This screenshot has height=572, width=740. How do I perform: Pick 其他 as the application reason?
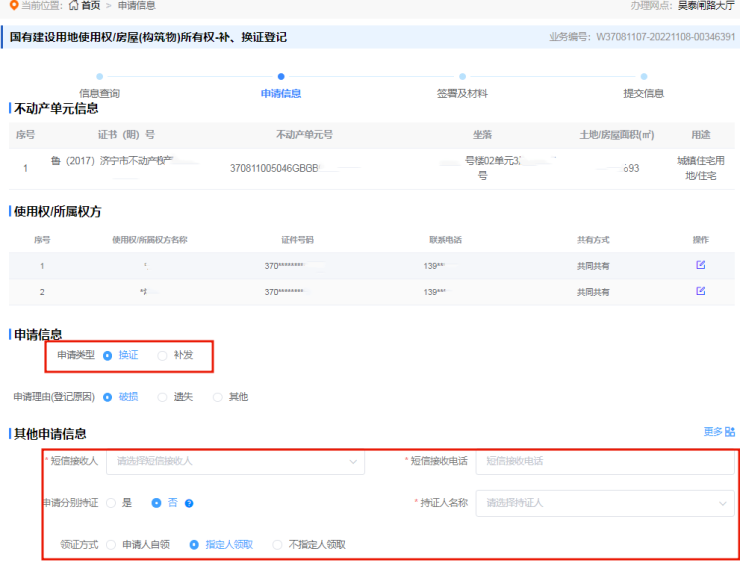(218, 397)
